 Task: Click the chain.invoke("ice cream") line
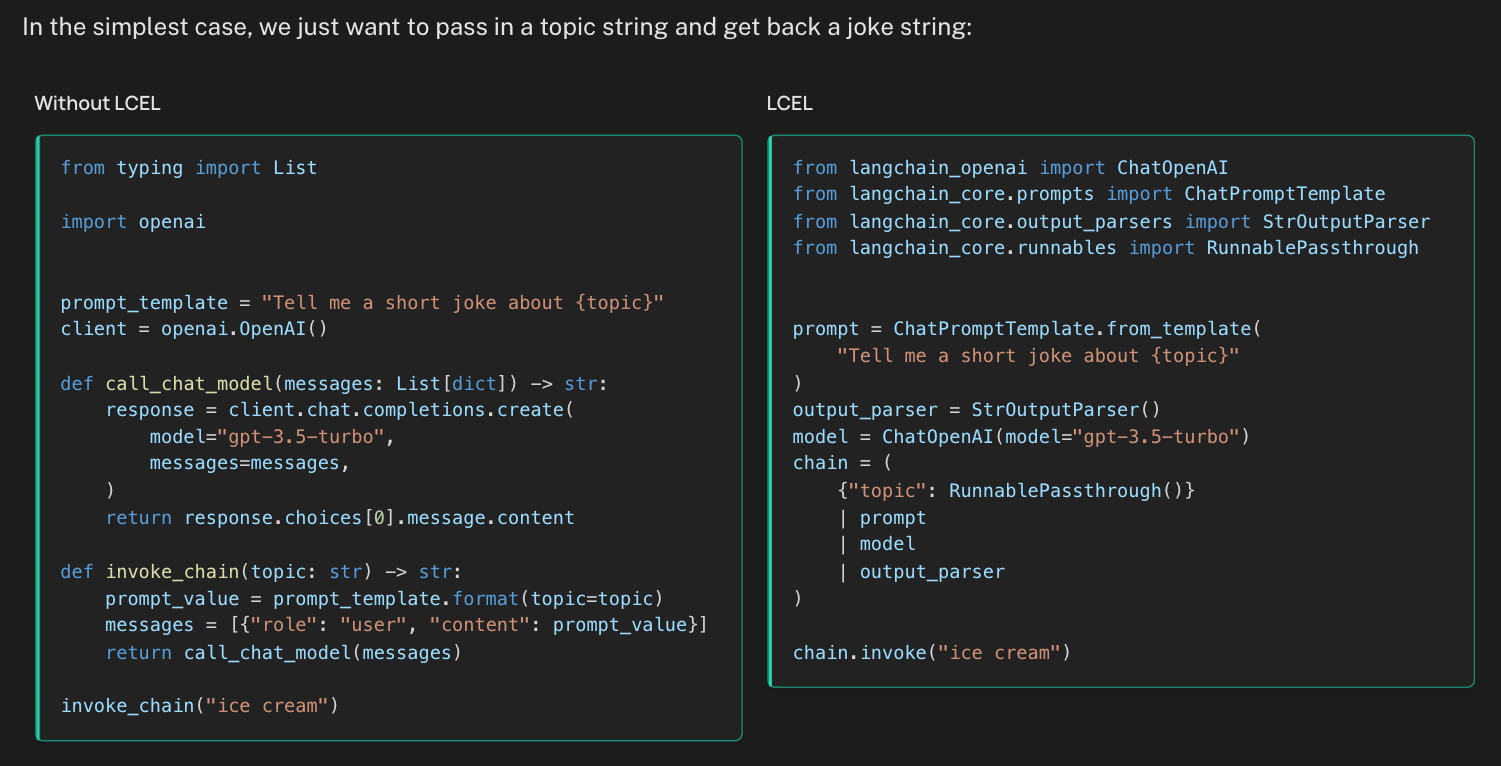coord(931,653)
